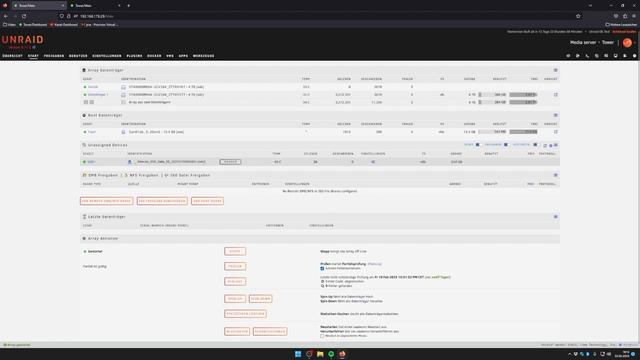
Task: Click the last round icon in Unraid nav bar
Action: 634,56
